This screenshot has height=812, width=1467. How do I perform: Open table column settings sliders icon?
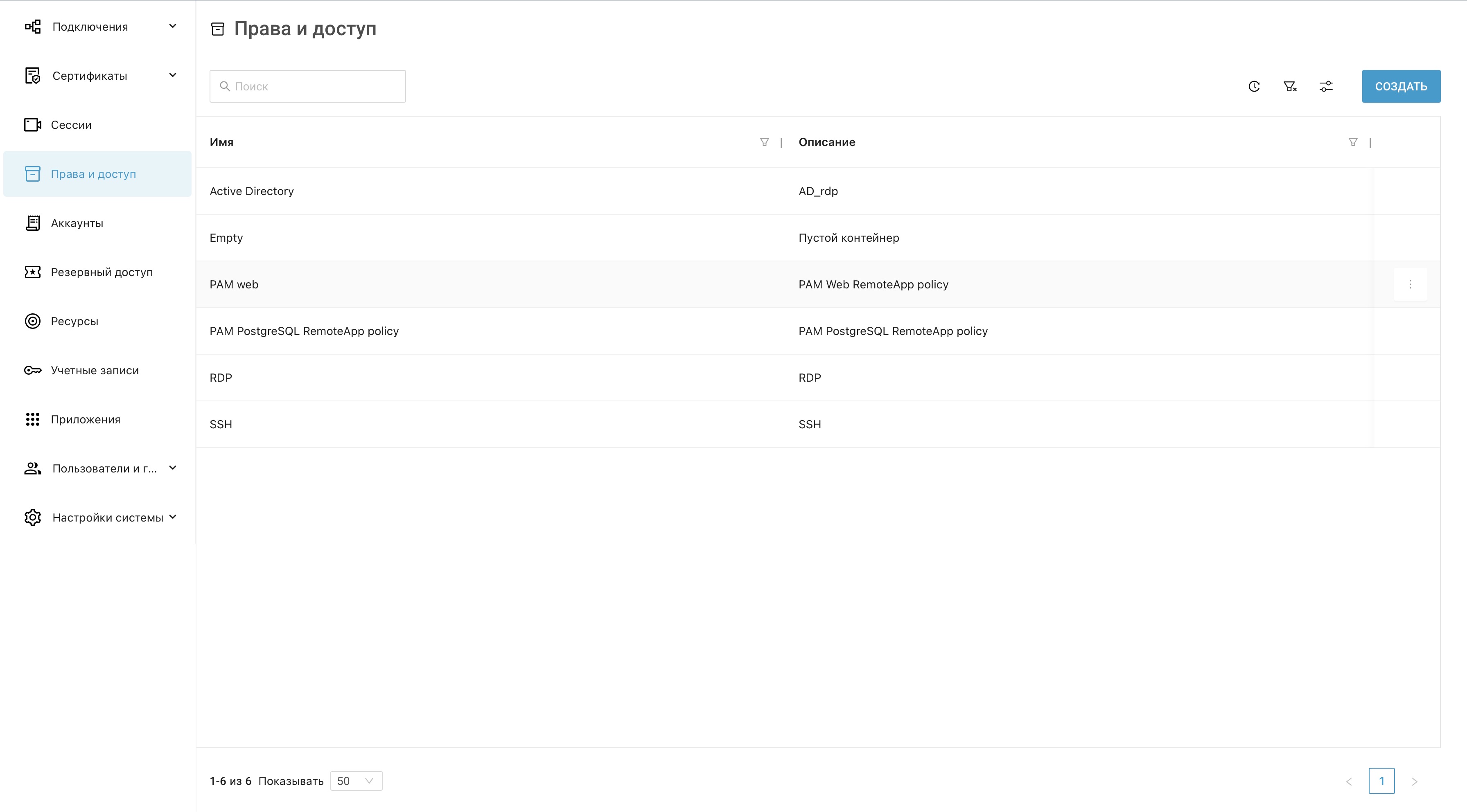pos(1326,86)
